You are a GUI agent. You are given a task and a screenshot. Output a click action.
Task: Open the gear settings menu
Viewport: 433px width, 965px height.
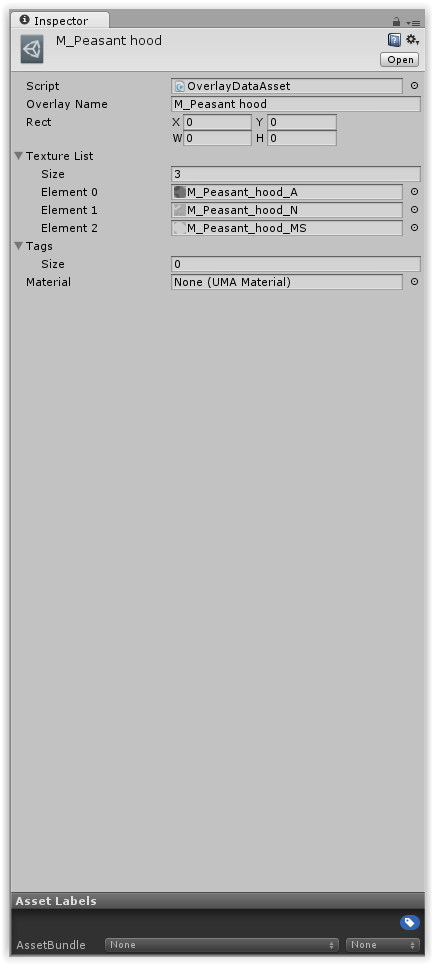[412, 40]
